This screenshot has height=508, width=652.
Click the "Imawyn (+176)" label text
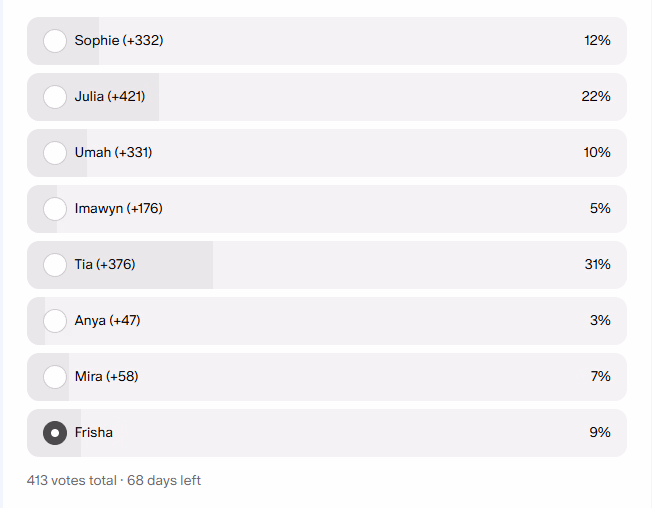118,209
